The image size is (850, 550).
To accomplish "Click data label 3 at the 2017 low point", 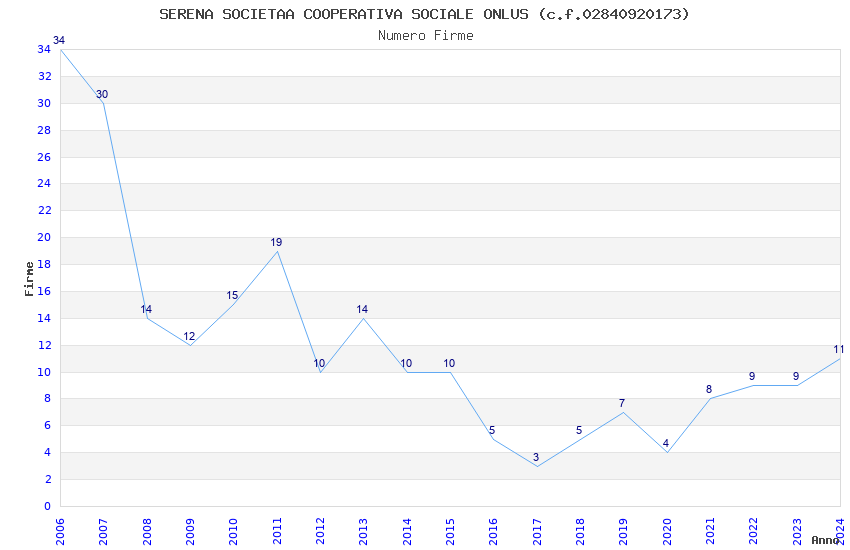I will [536, 457].
